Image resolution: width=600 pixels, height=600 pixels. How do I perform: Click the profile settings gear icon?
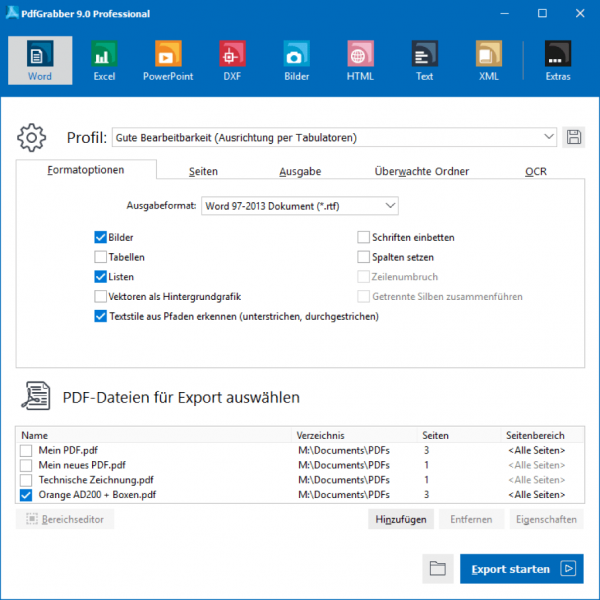pos(31,137)
